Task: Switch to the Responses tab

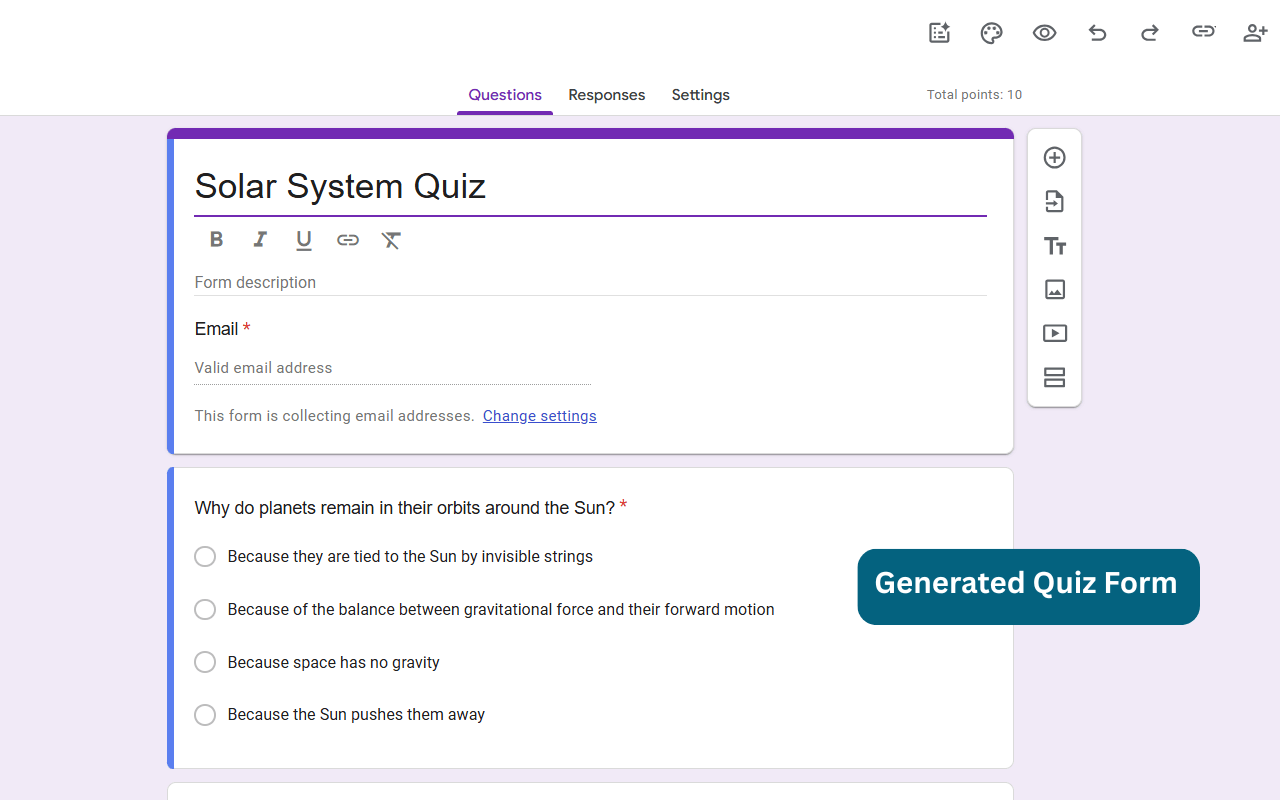Action: [606, 95]
